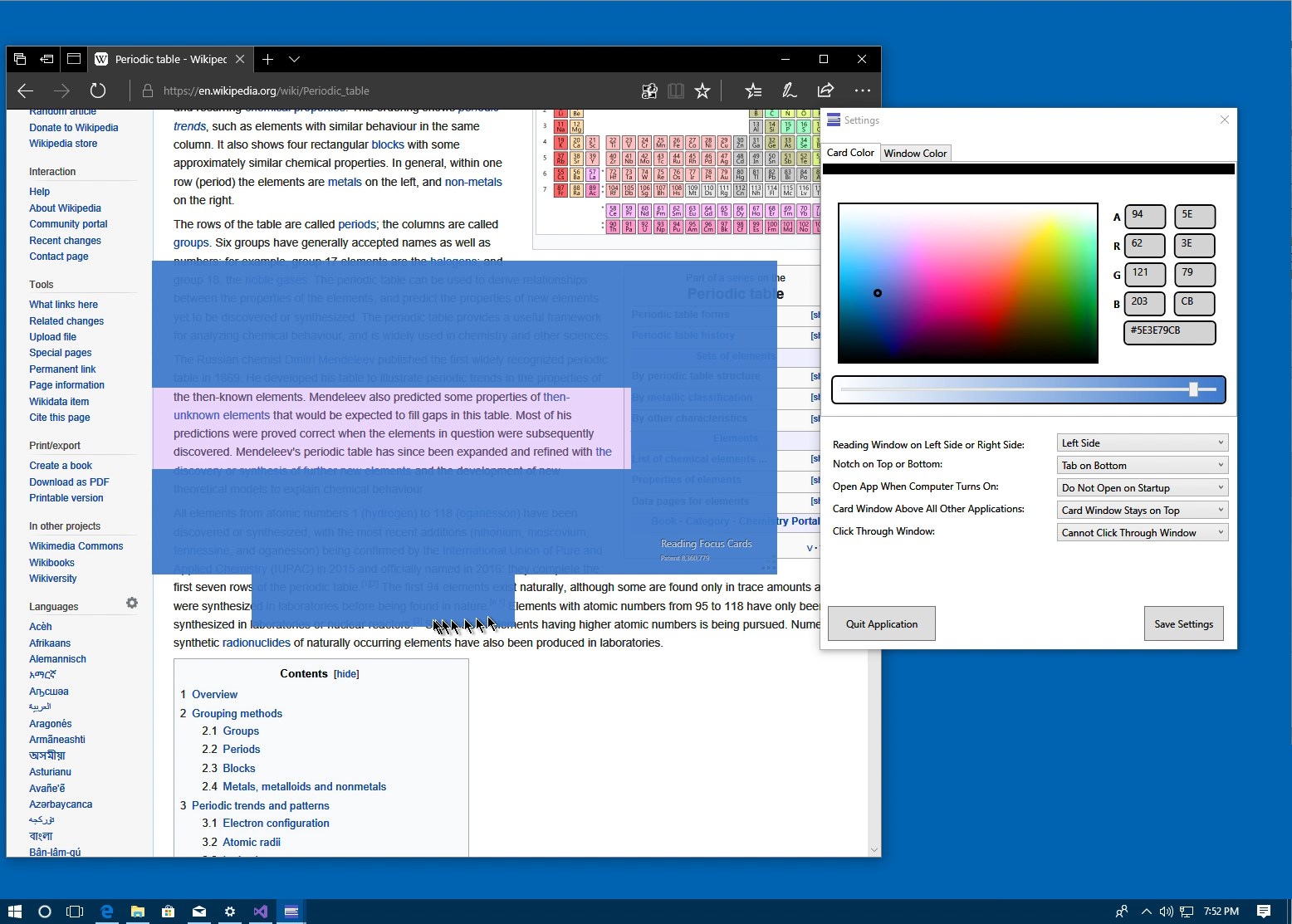The image size is (1292, 924).
Task: Show hidden icons in the system tray
Action: [1146, 912]
